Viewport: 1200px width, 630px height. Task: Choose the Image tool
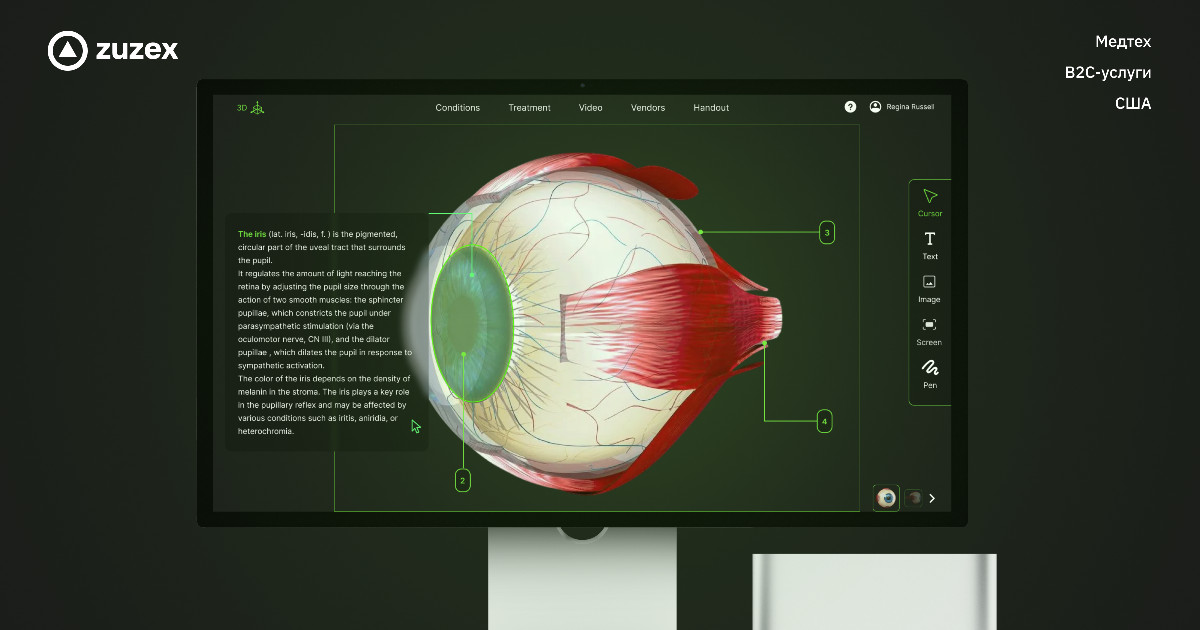[x=929, y=287]
